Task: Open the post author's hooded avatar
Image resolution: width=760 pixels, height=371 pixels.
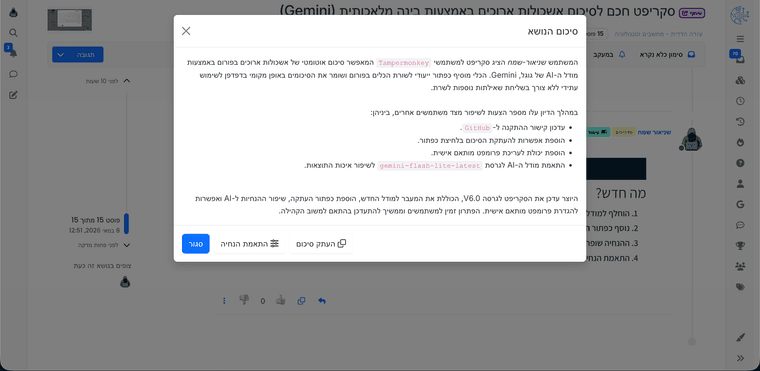Action: [x=691, y=139]
